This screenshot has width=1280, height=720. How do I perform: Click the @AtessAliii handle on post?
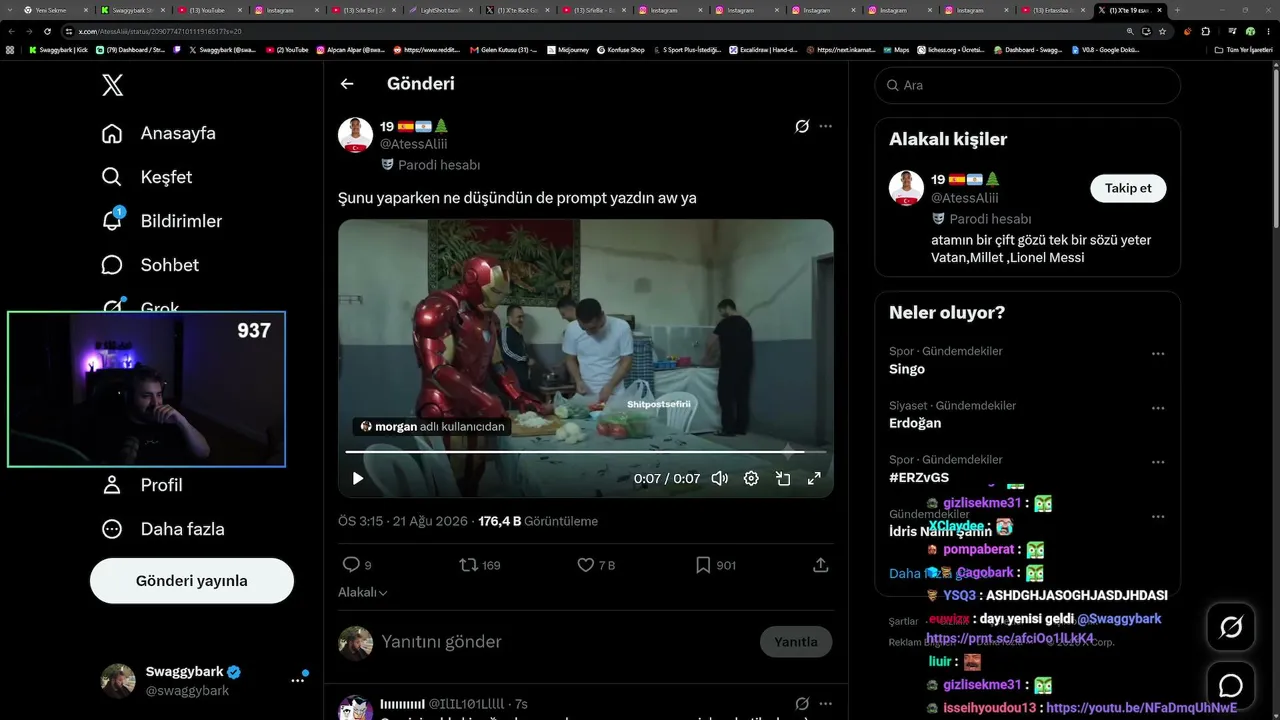click(x=414, y=144)
